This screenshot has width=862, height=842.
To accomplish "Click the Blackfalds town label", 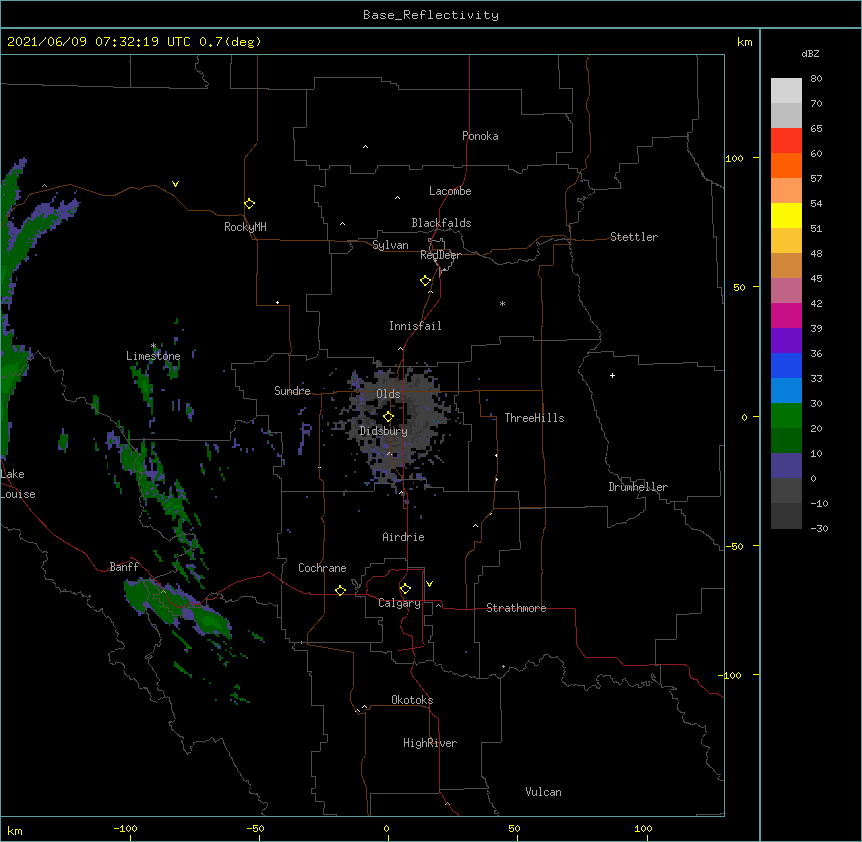I will 441,223.
